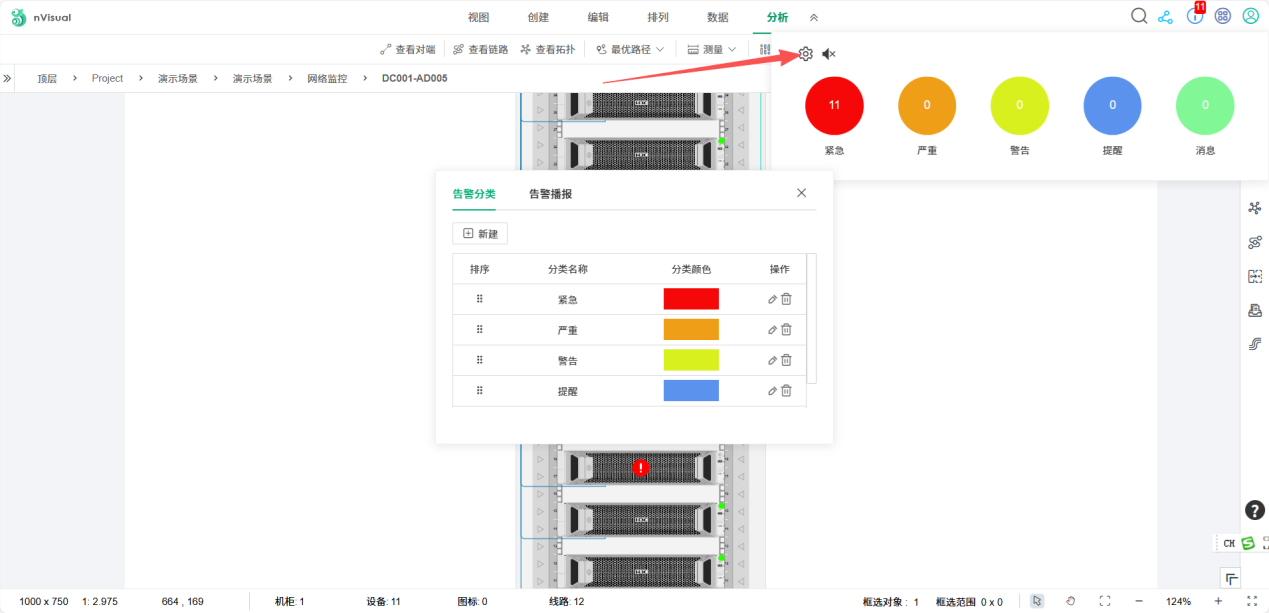Click the drag handle for 紧急 row

[479, 299]
